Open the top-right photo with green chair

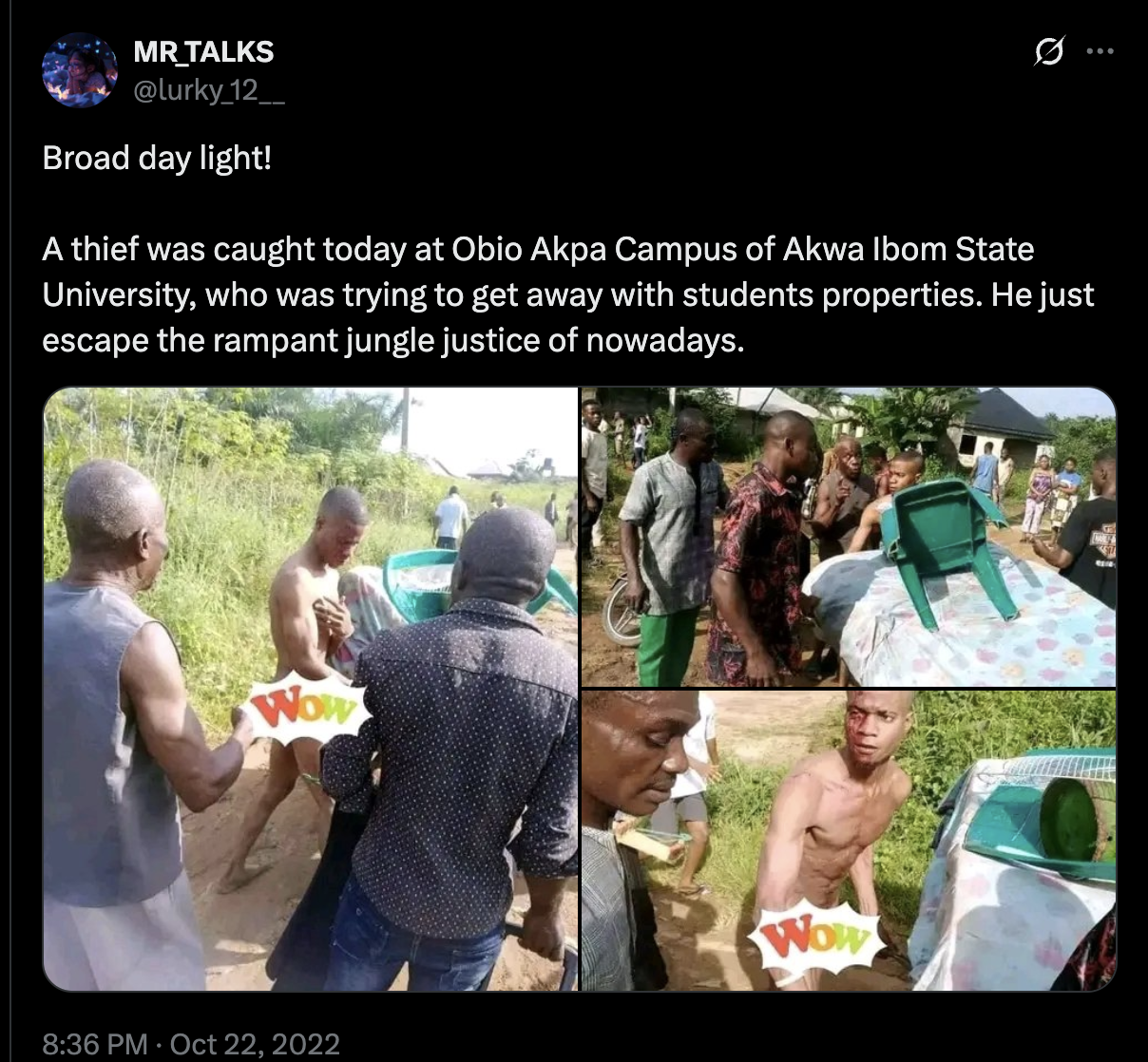point(849,537)
